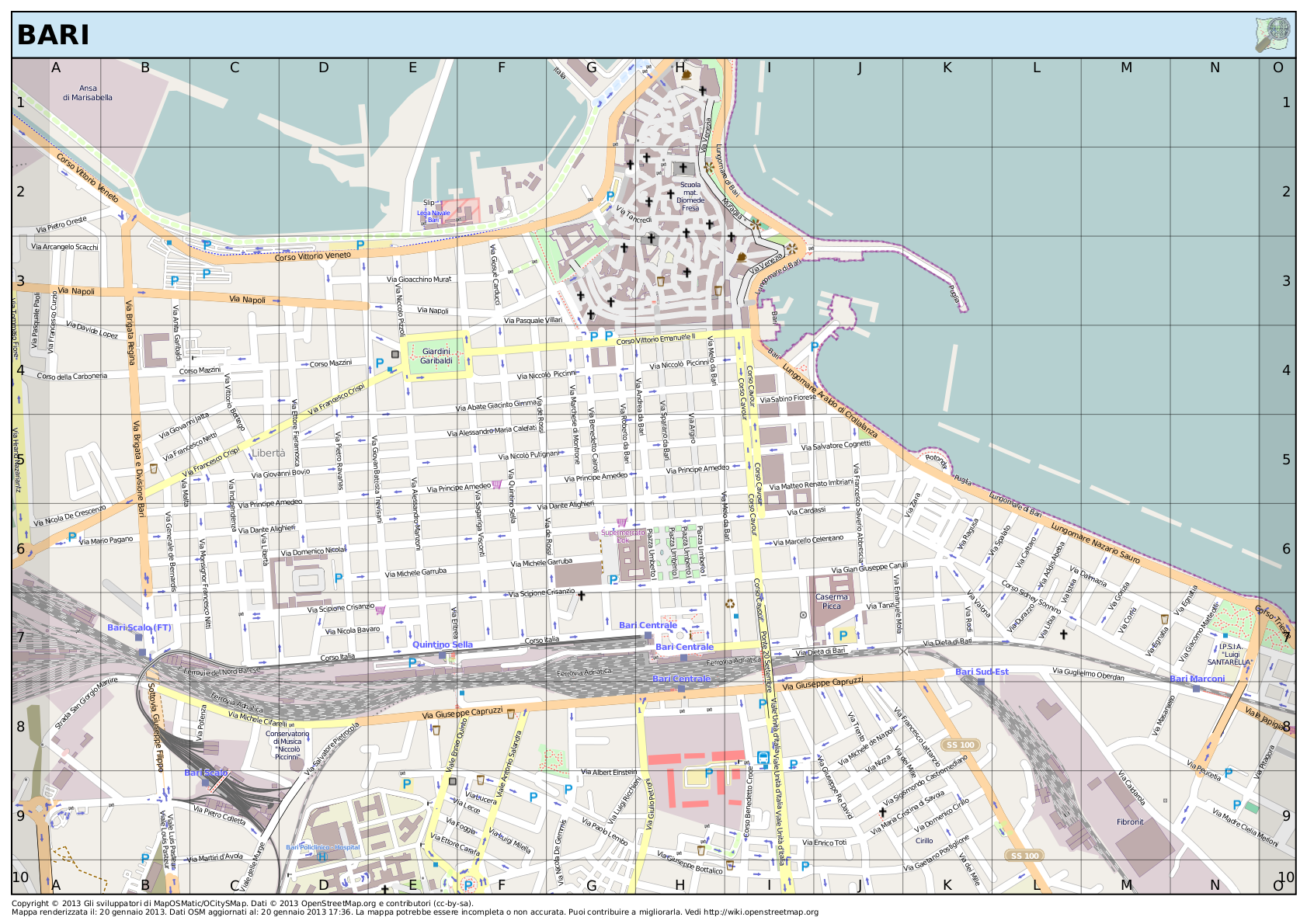
Task: Click the church cross on Via Scipione Crisanzio
Action: tap(581, 596)
